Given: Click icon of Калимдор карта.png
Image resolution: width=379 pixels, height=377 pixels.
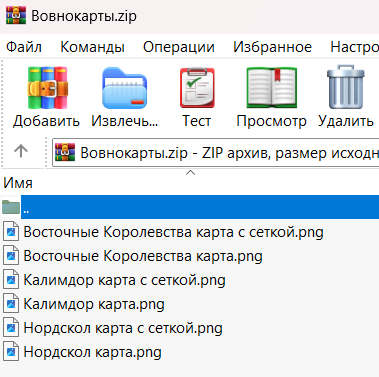Looking at the screenshot, I should pyautogui.click(x=11, y=303).
